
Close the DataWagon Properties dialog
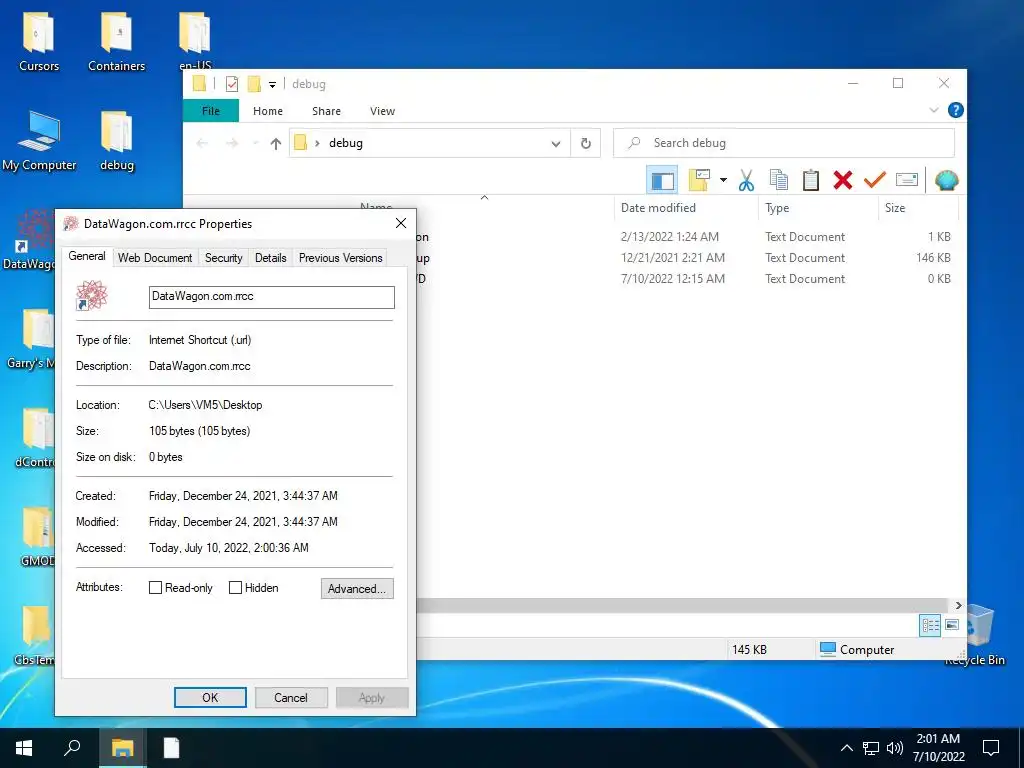point(401,223)
